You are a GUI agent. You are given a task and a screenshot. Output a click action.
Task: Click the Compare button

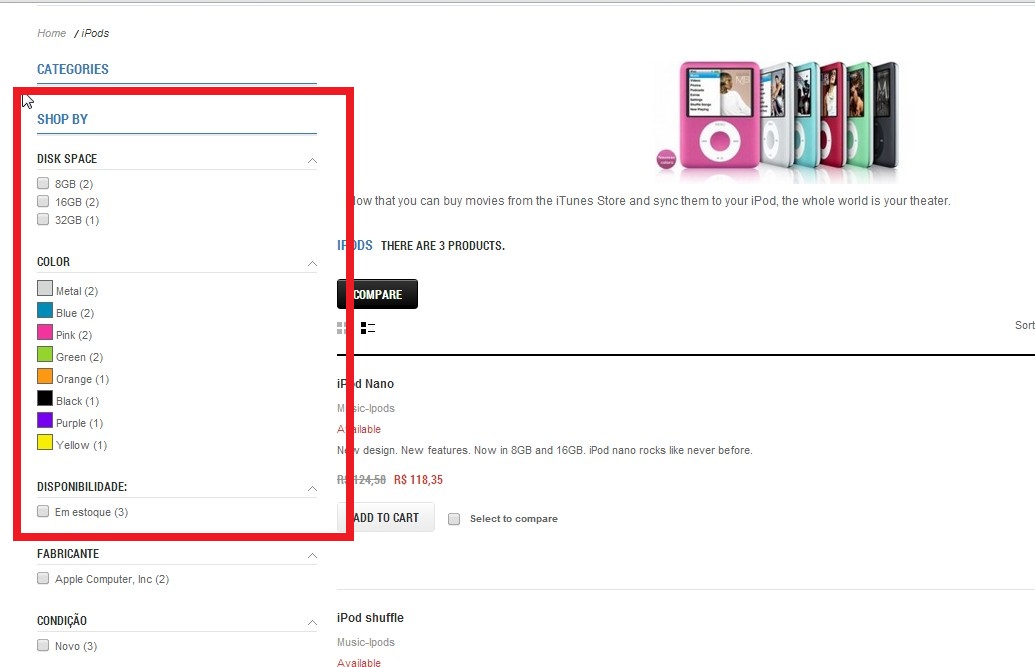point(377,294)
